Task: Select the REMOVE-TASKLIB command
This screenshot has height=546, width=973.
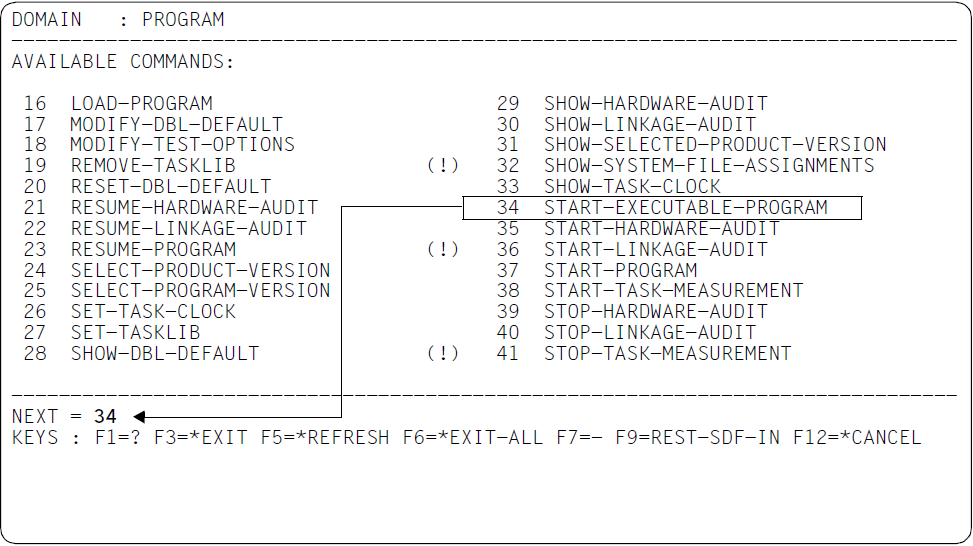Action: pos(153,166)
